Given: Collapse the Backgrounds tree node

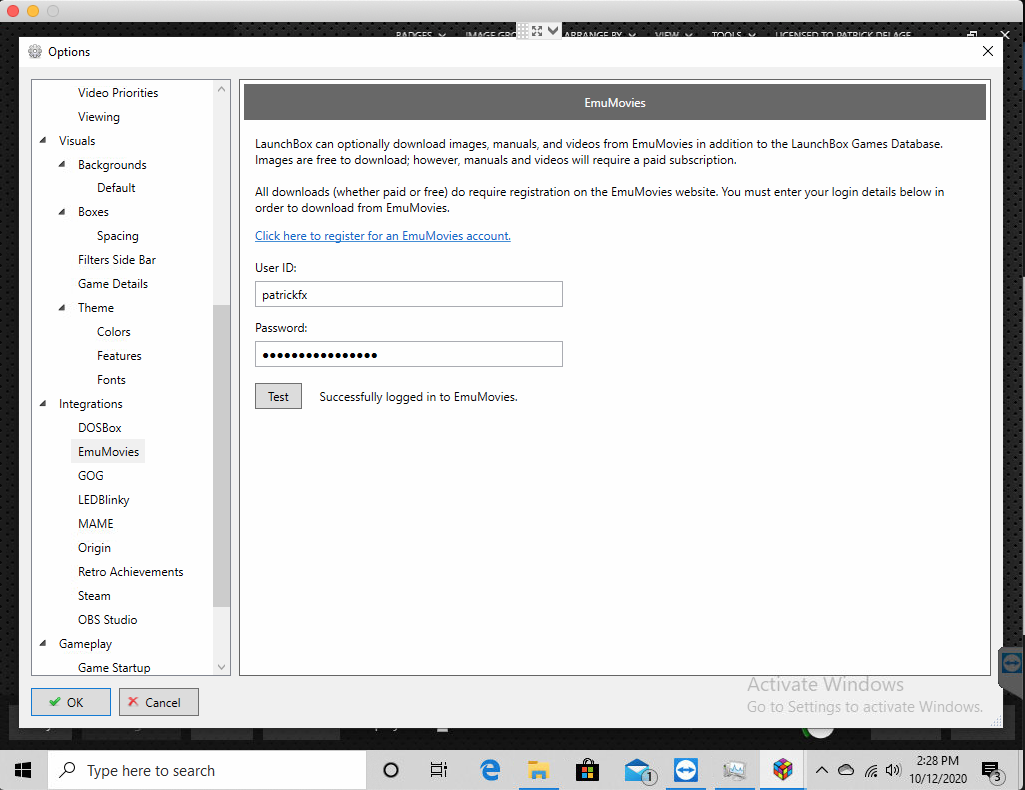Looking at the screenshot, I should 62,165.
